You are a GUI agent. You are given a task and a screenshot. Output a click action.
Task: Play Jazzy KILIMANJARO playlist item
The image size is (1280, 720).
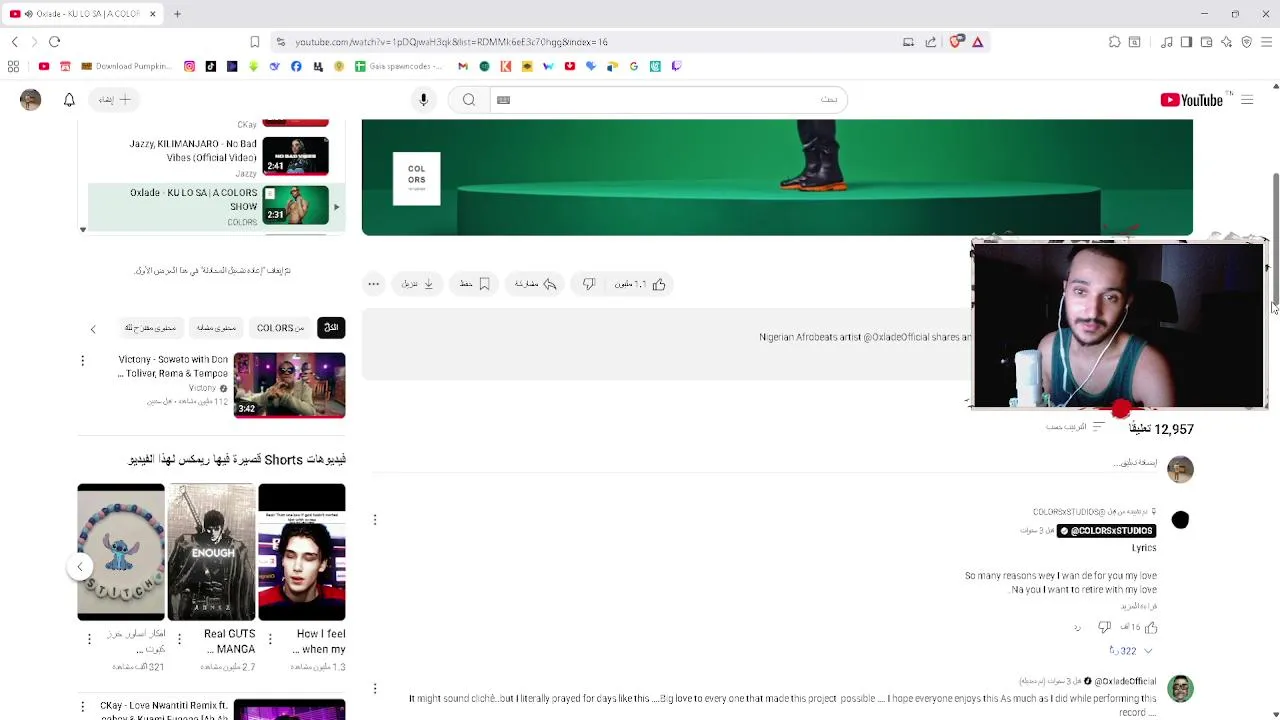click(217, 157)
